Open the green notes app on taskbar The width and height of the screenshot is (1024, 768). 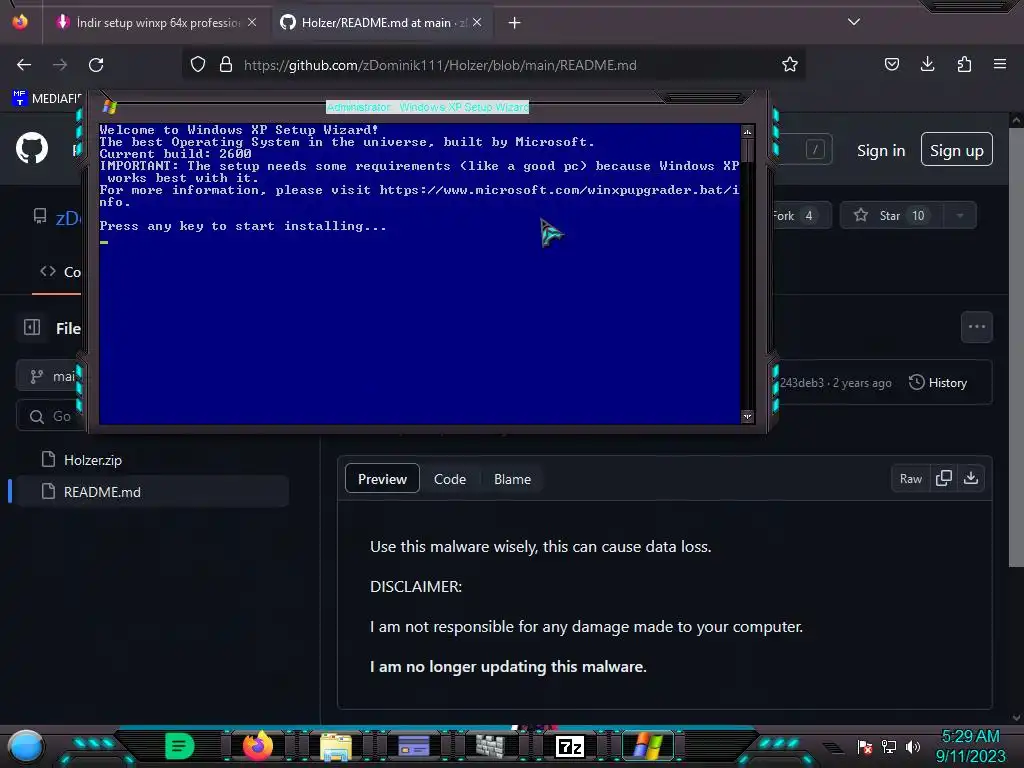(x=180, y=746)
